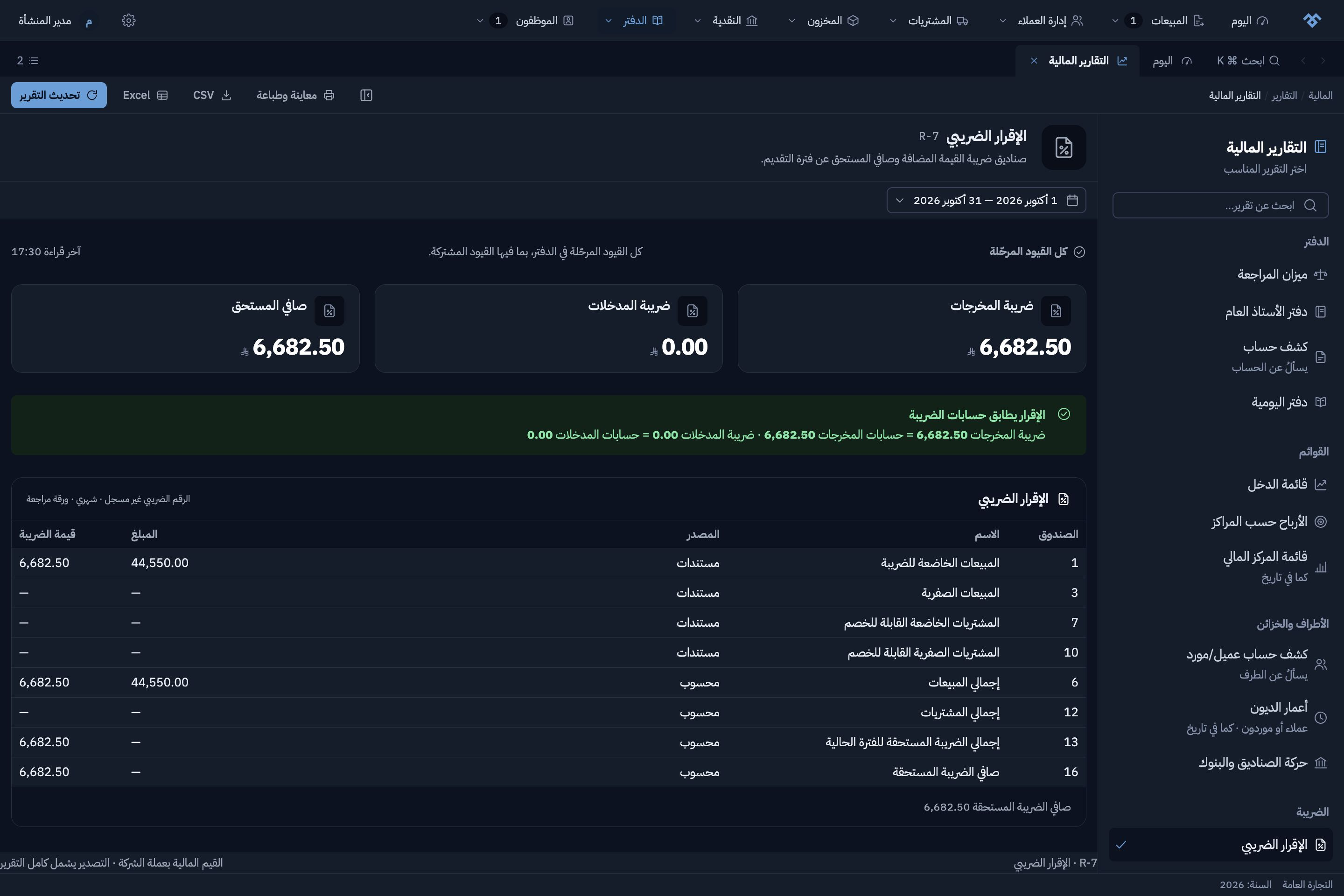Expand the date range picker for October 2026
1344x896 pixels.
tap(986, 201)
